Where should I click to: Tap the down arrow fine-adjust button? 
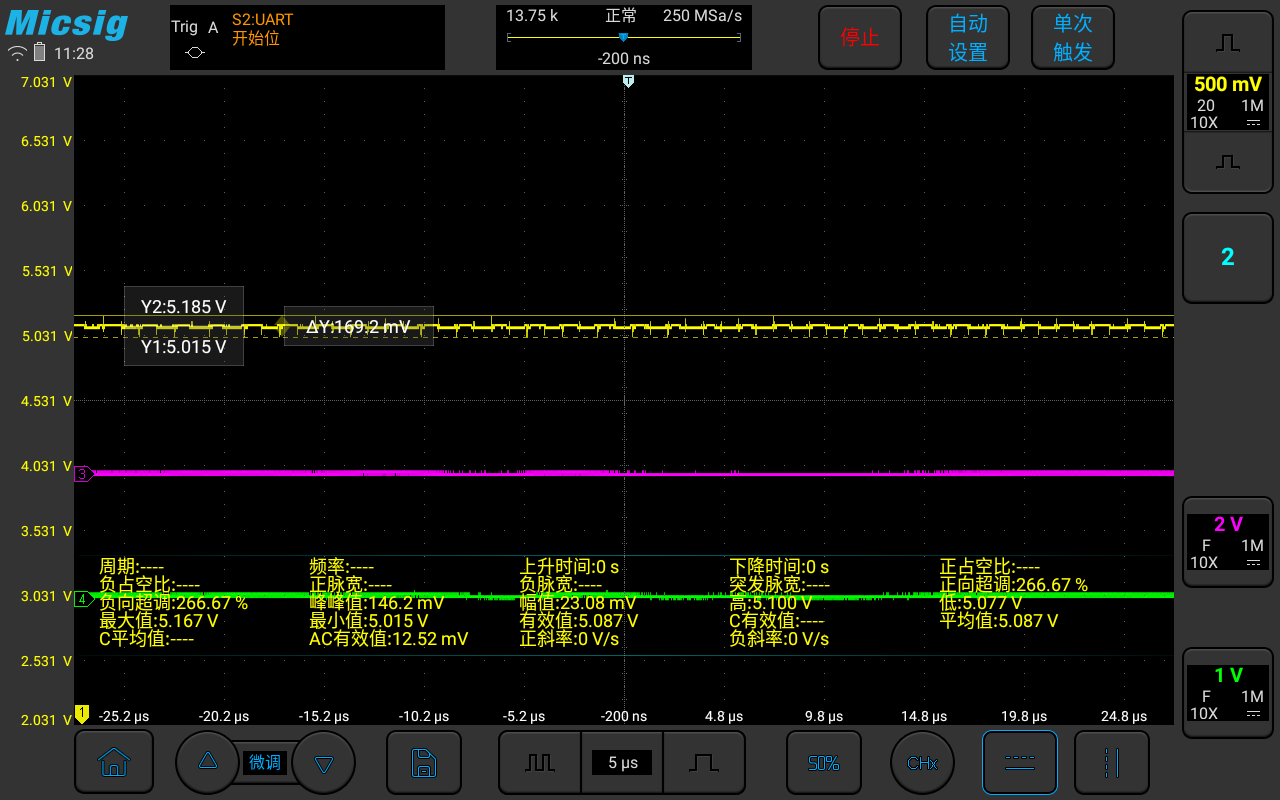[323, 762]
